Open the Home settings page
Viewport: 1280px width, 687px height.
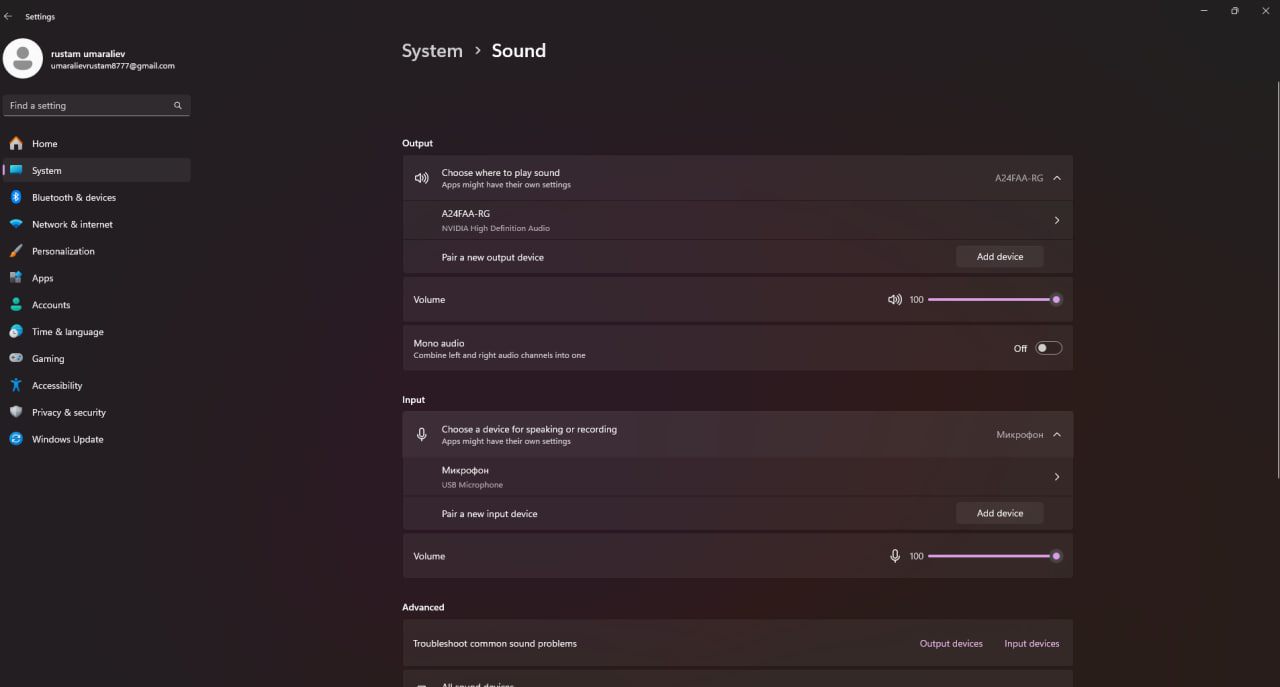(x=96, y=143)
